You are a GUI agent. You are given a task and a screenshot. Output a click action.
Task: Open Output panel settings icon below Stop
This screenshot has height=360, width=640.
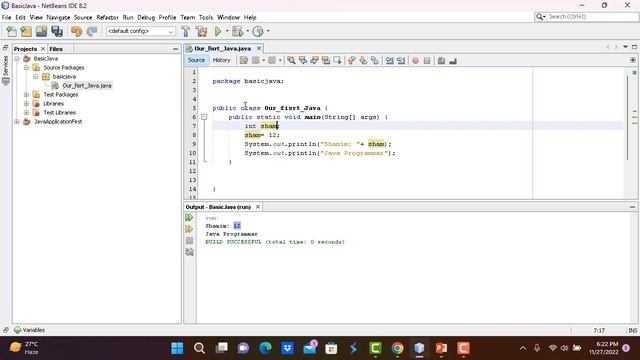tap(189, 252)
